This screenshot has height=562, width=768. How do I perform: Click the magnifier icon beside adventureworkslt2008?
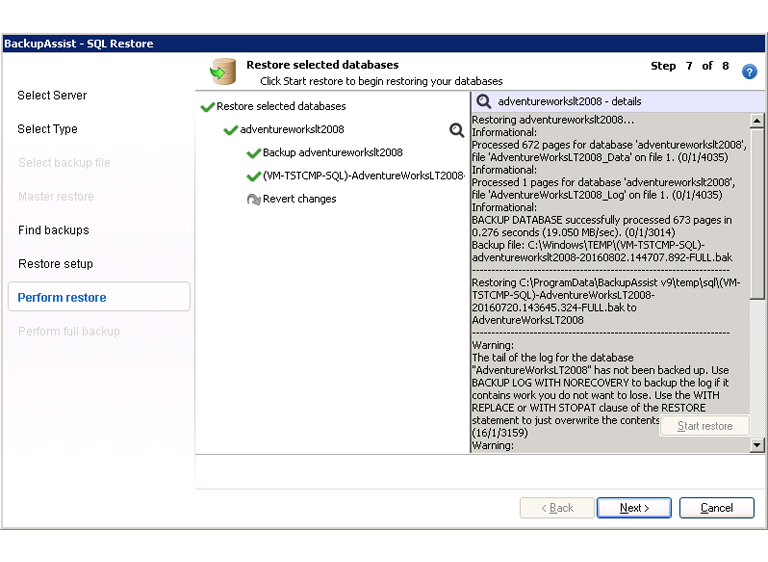pos(457,130)
